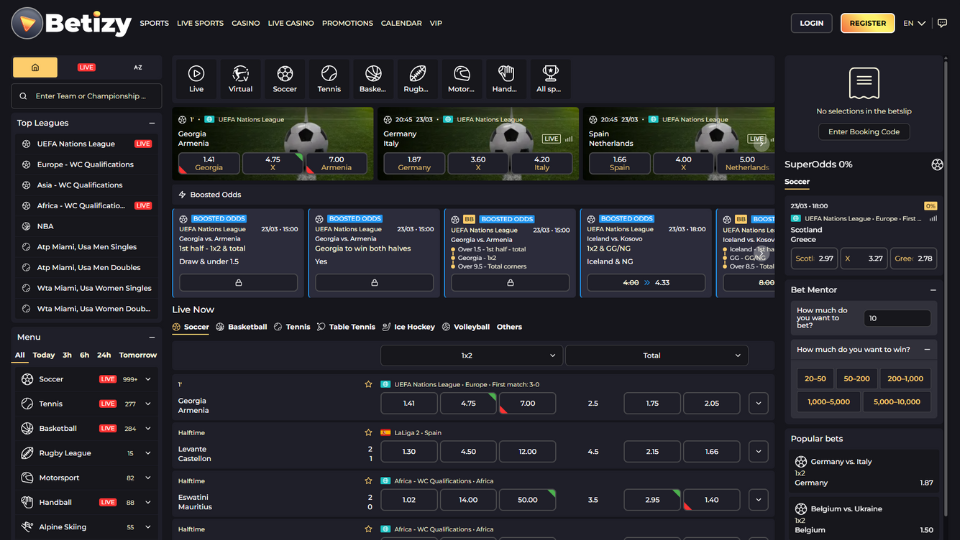Open LIVE SPORTS in top navigation
This screenshot has width=960, height=540.
tap(200, 23)
